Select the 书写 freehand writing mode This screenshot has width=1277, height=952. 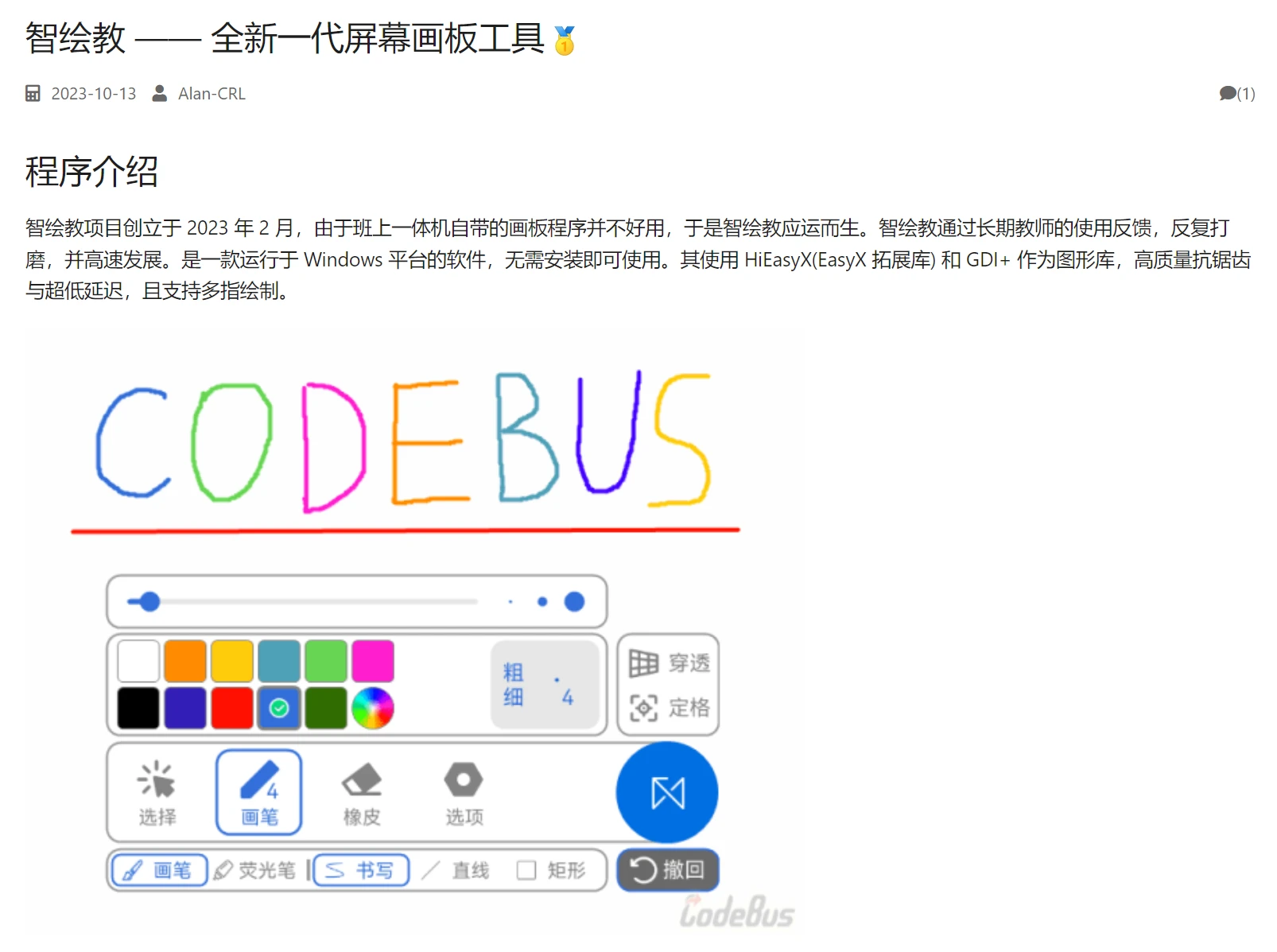coord(362,870)
